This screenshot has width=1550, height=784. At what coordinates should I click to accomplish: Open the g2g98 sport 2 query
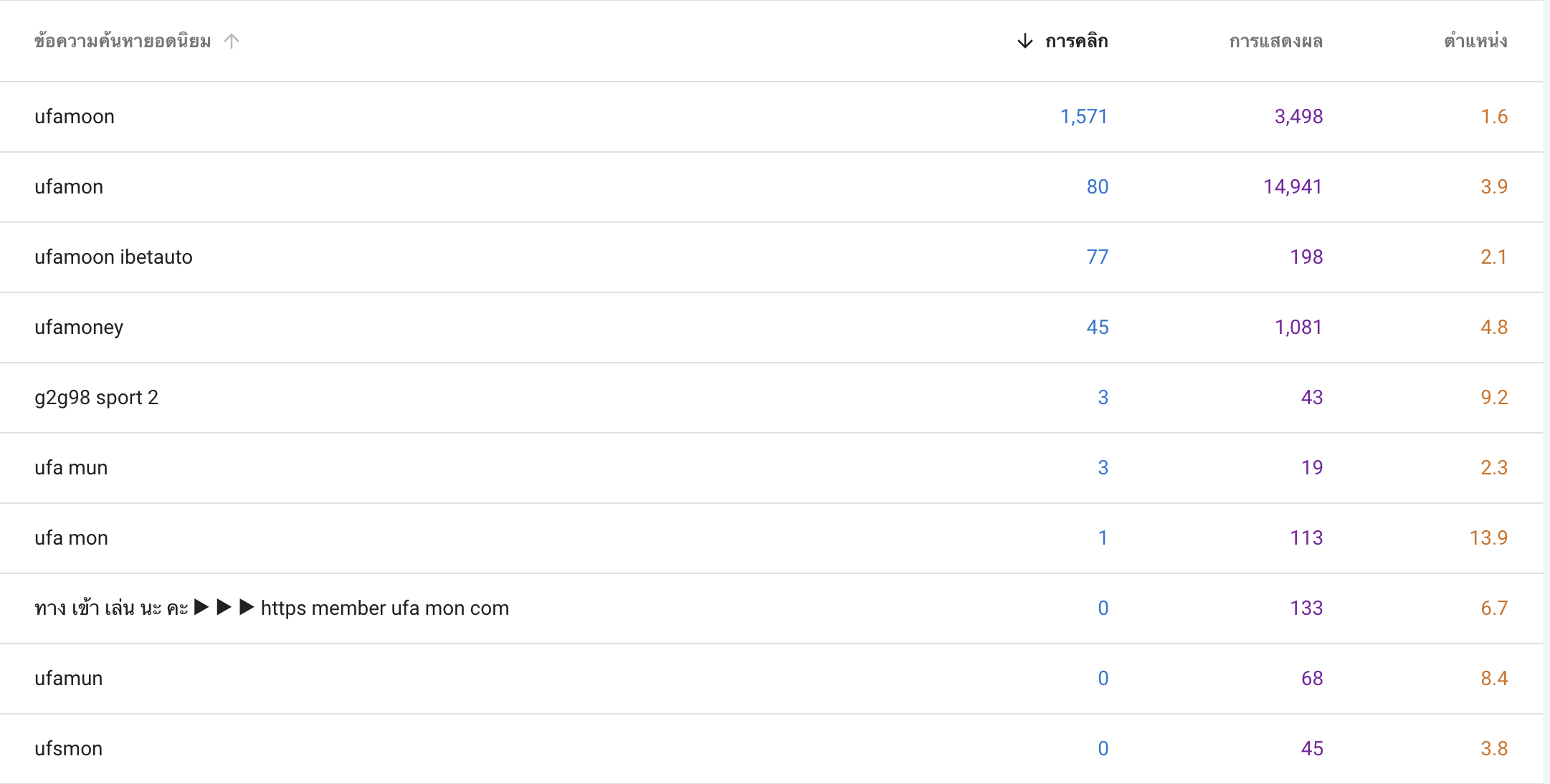coord(771,398)
